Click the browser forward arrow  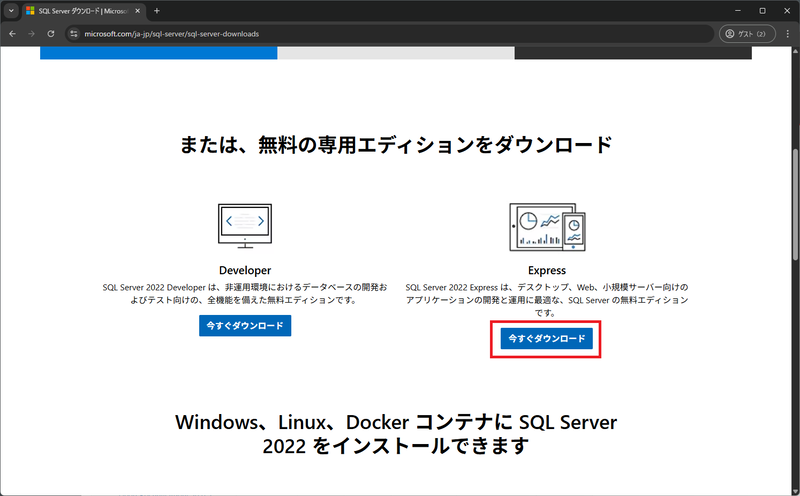(x=32, y=34)
